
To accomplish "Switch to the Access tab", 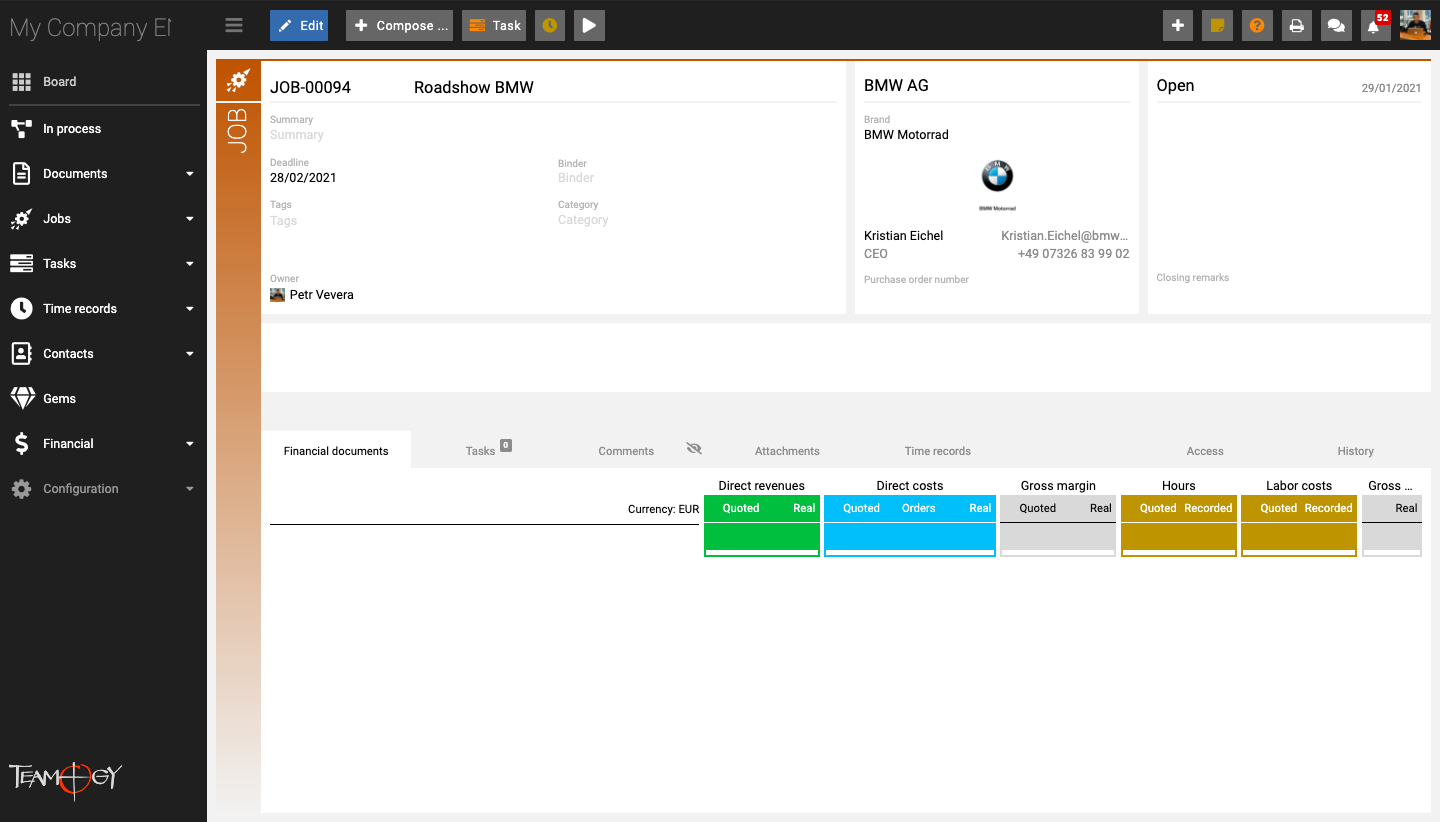I will pos(1205,451).
